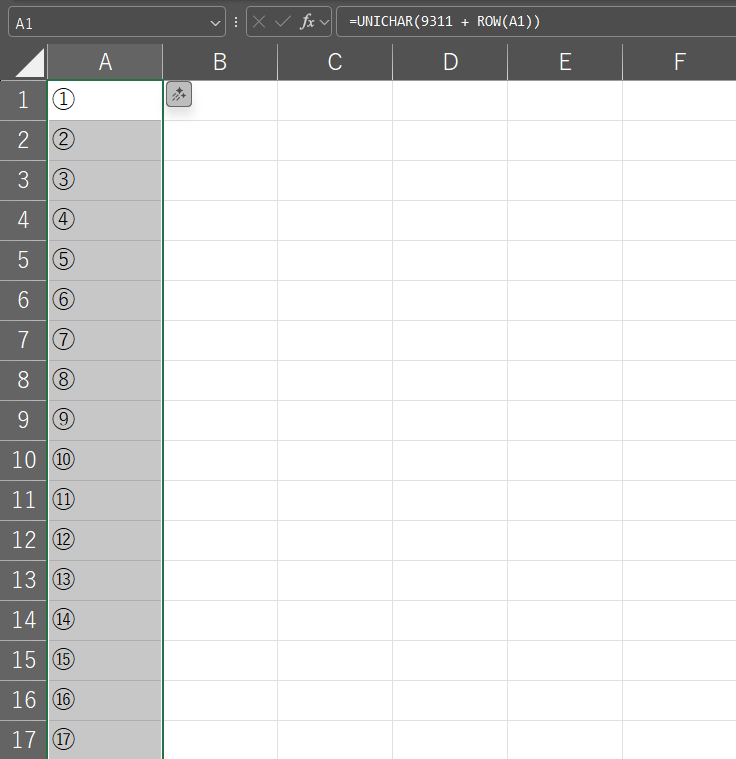Select row 14 header
The height and width of the screenshot is (759, 736).
(23, 621)
